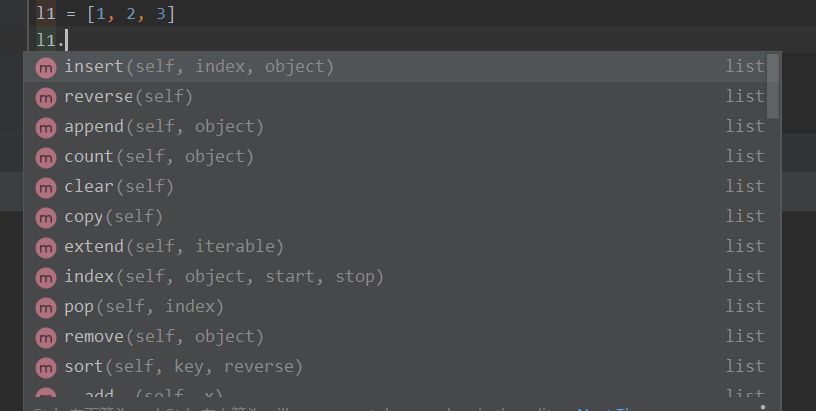Viewport: 816px width, 411px height.
Task: Click the method icon beside insert
Action: [46, 68]
